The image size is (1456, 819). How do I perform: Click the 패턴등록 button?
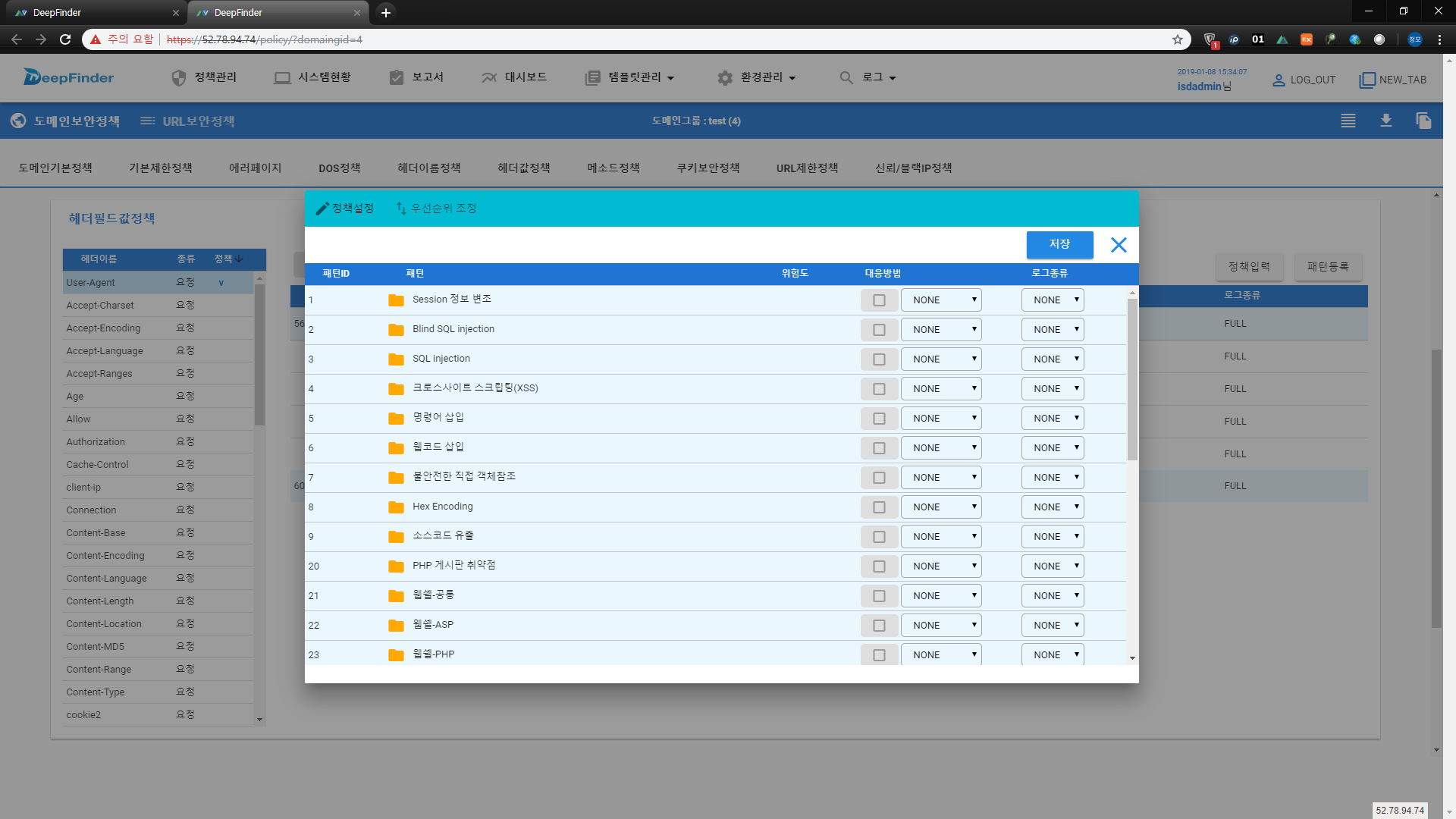(x=1328, y=267)
